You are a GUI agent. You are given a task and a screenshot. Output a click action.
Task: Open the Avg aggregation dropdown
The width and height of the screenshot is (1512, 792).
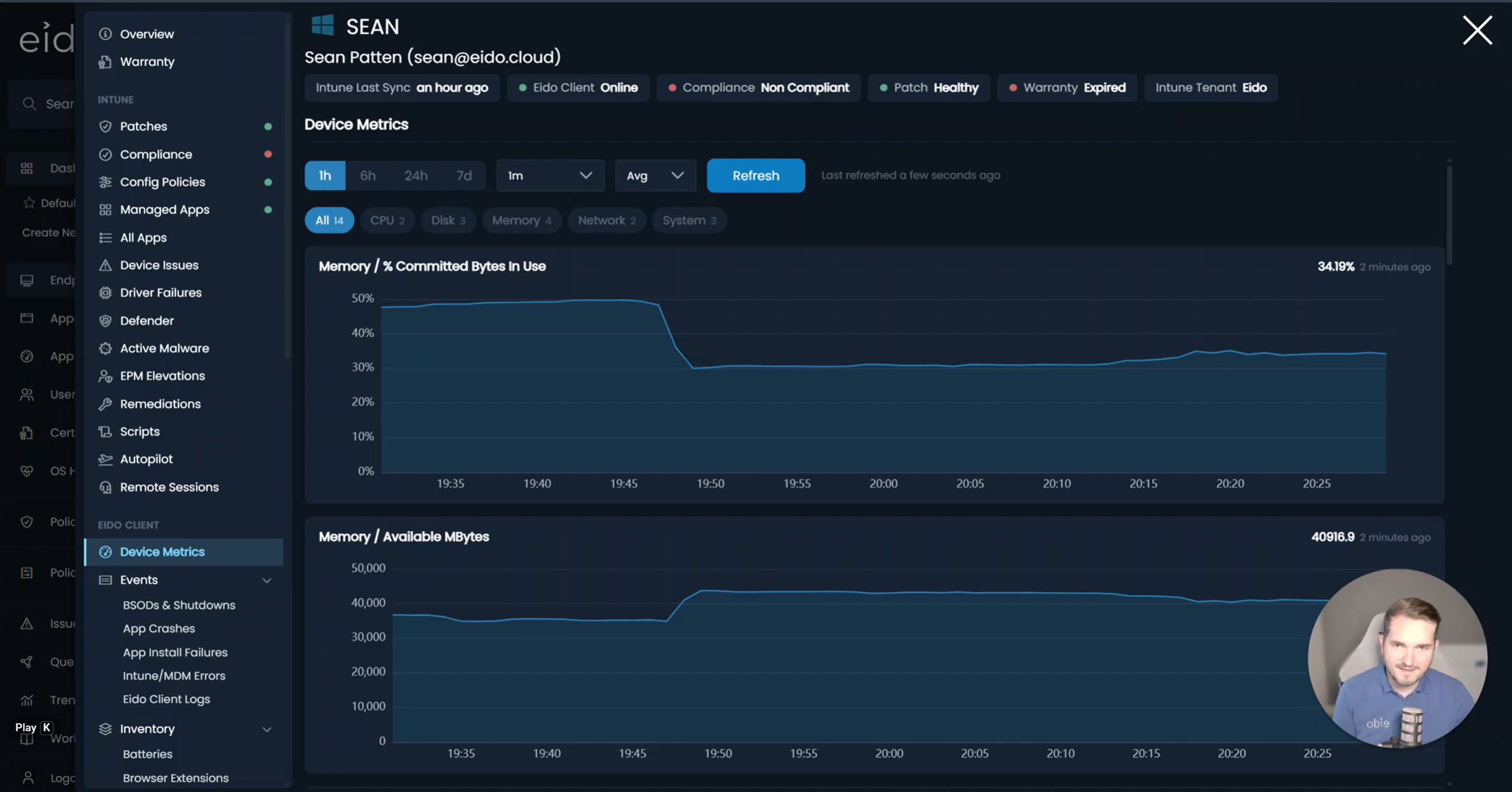tap(655, 176)
